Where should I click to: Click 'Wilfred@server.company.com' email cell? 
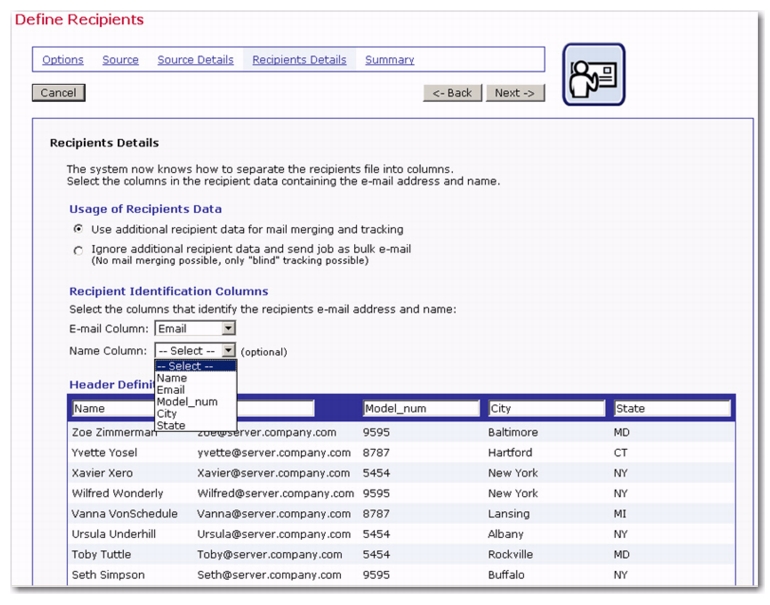click(275, 494)
